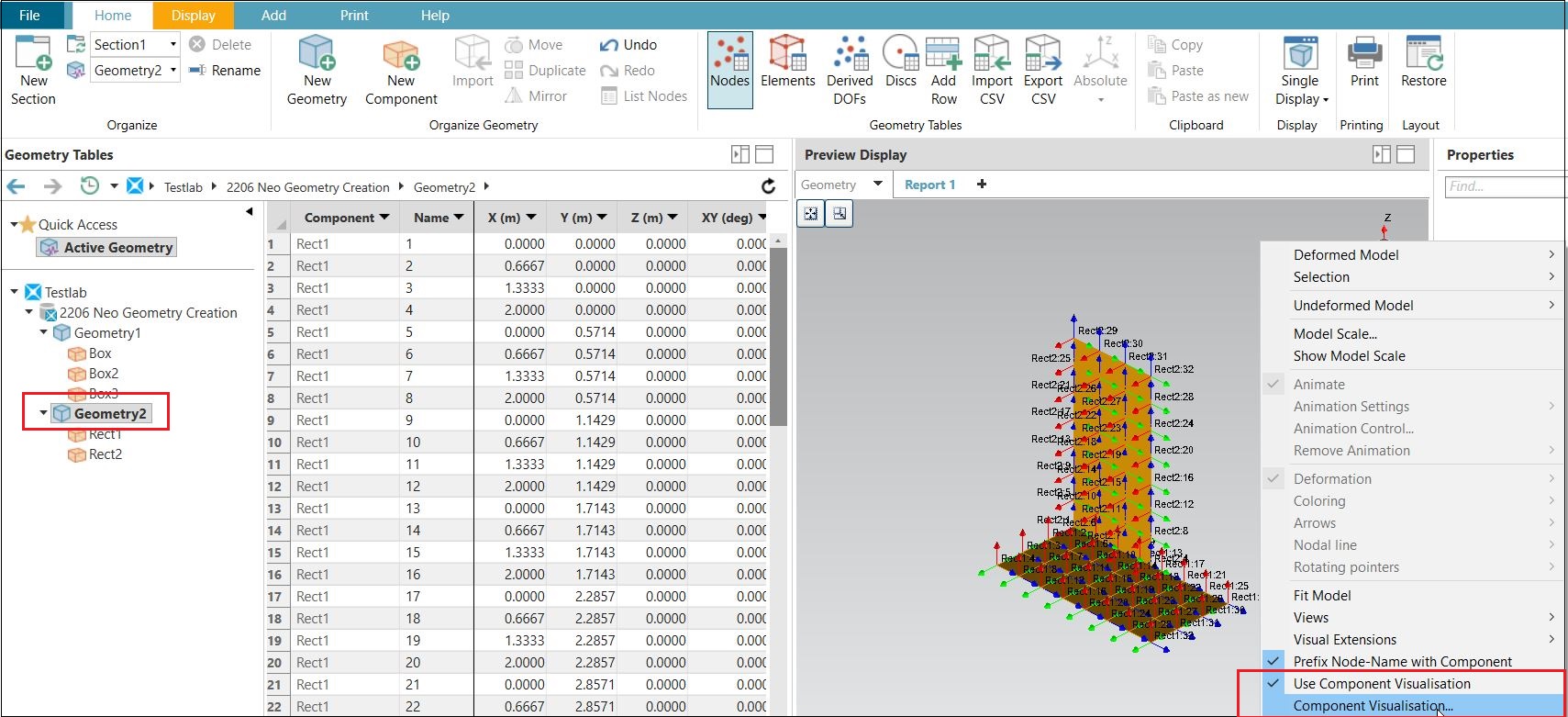This screenshot has height=717, width=1568.
Task: Click the Find field in Properties
Action: pos(1505,186)
